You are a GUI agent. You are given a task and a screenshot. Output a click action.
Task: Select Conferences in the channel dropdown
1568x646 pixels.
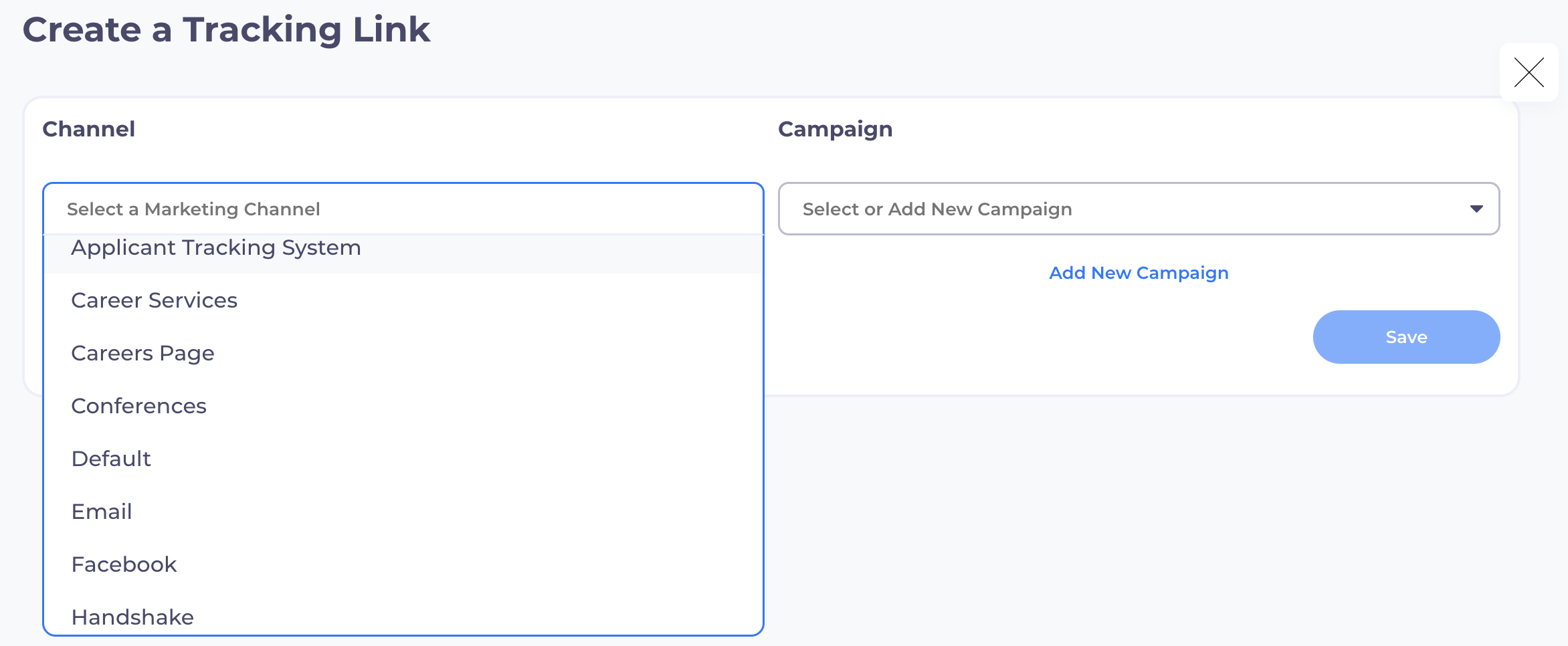click(138, 407)
